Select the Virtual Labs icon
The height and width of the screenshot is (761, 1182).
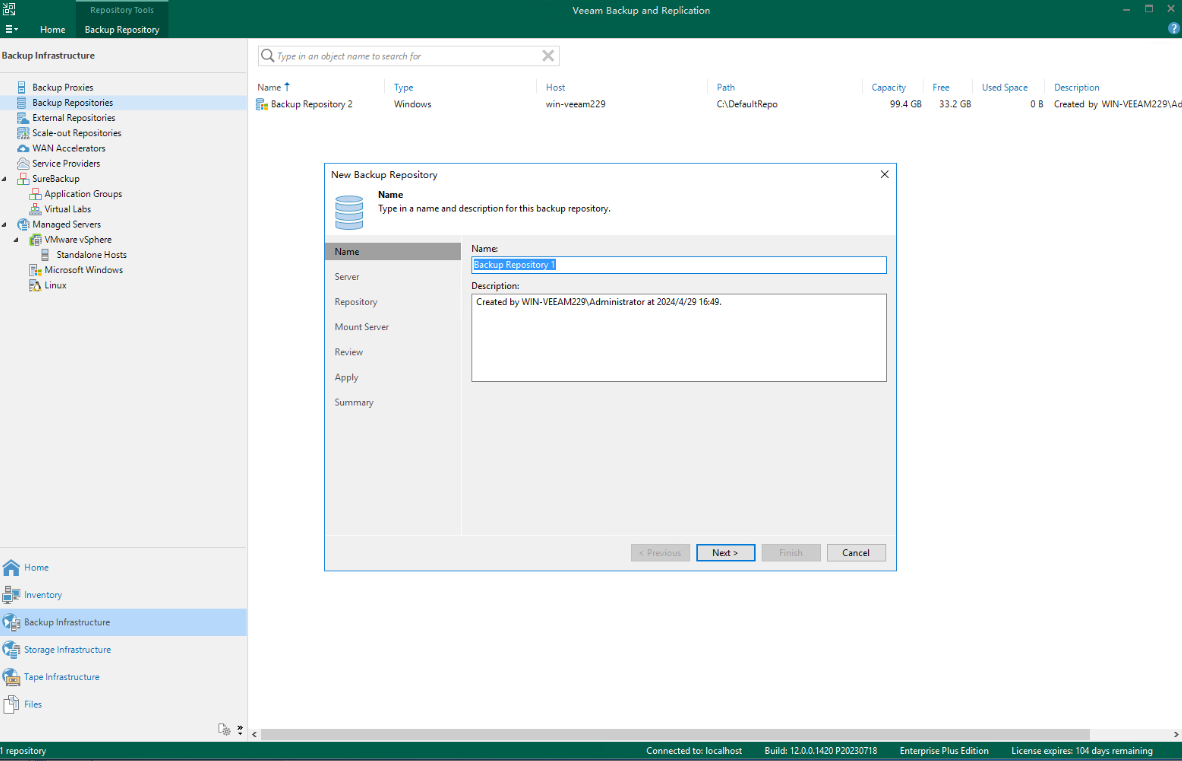35,209
